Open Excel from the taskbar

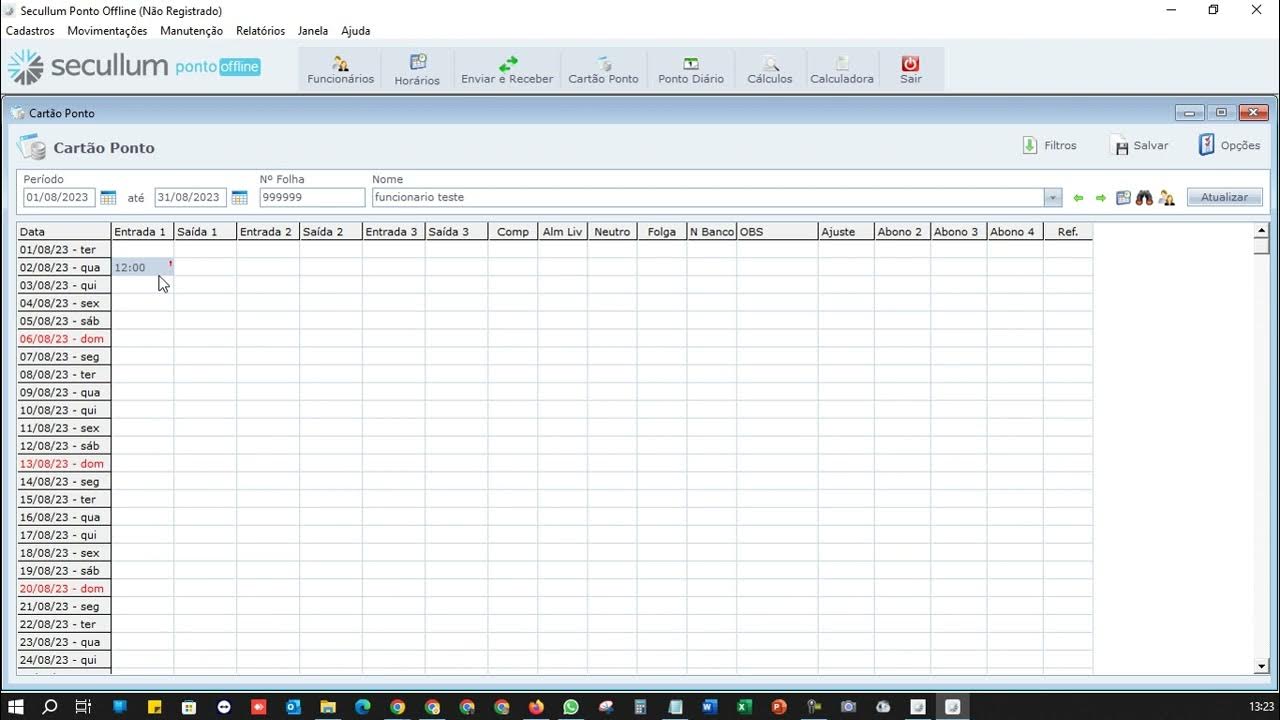click(x=744, y=707)
